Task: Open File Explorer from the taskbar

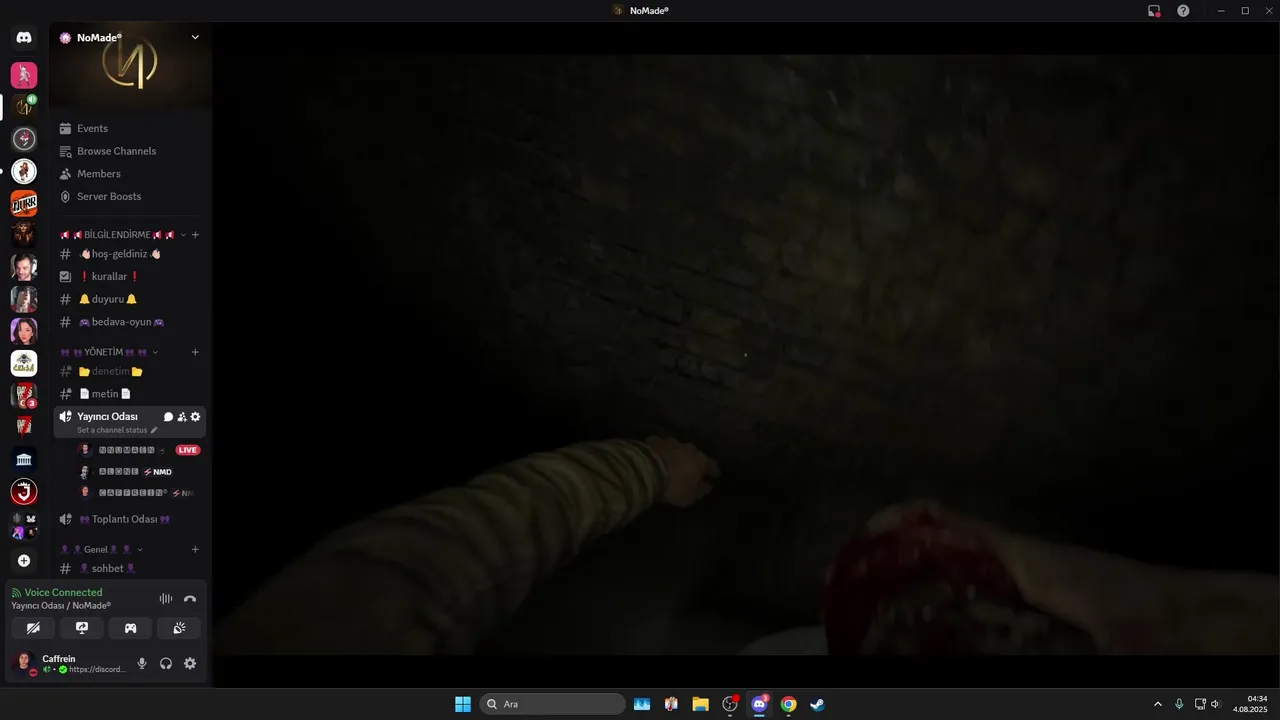Action: (700, 704)
